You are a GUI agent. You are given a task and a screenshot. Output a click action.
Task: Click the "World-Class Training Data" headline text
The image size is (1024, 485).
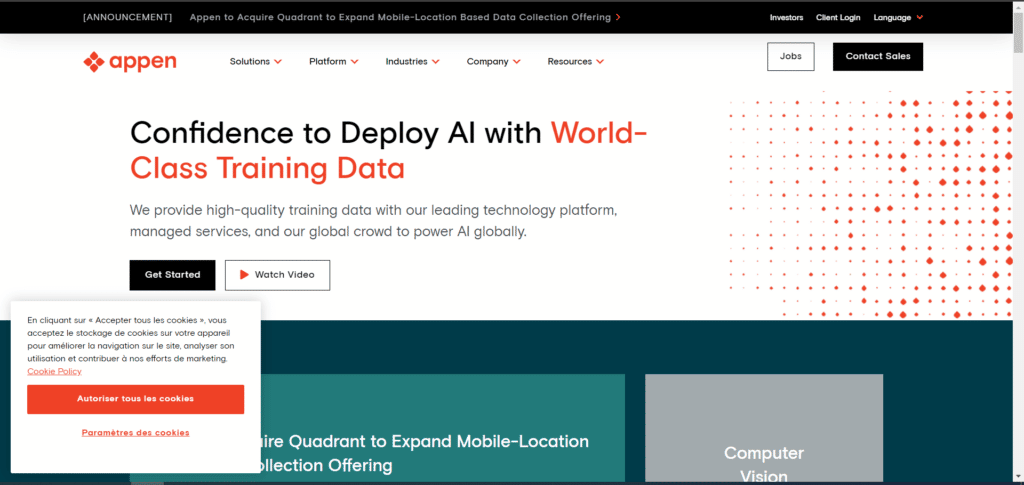pos(389,151)
